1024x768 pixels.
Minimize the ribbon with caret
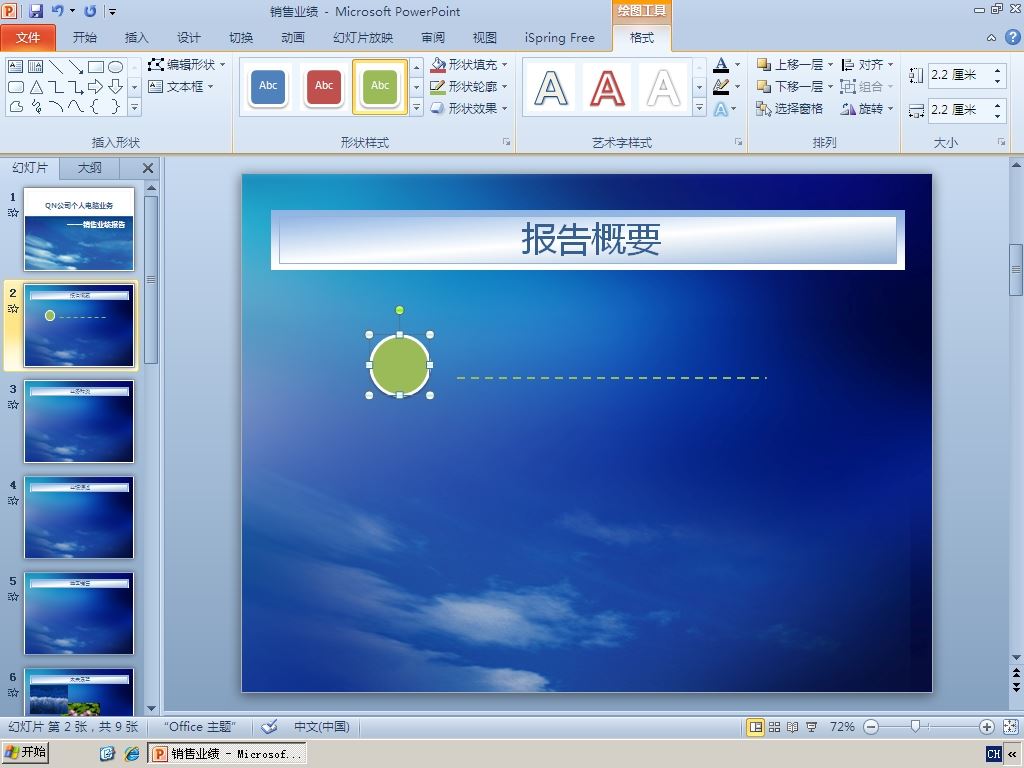point(991,38)
